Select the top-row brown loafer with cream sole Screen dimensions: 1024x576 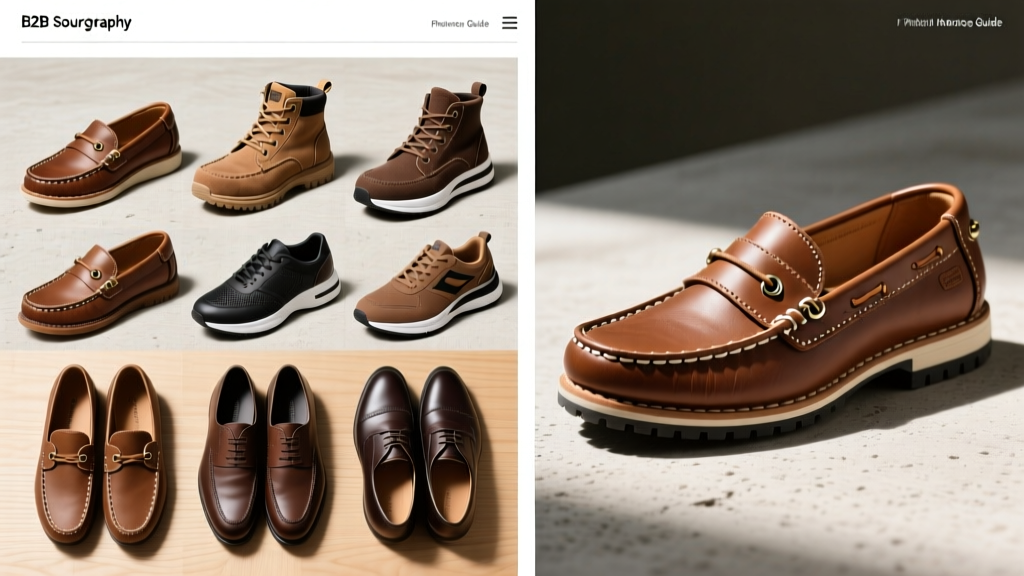tap(101, 155)
